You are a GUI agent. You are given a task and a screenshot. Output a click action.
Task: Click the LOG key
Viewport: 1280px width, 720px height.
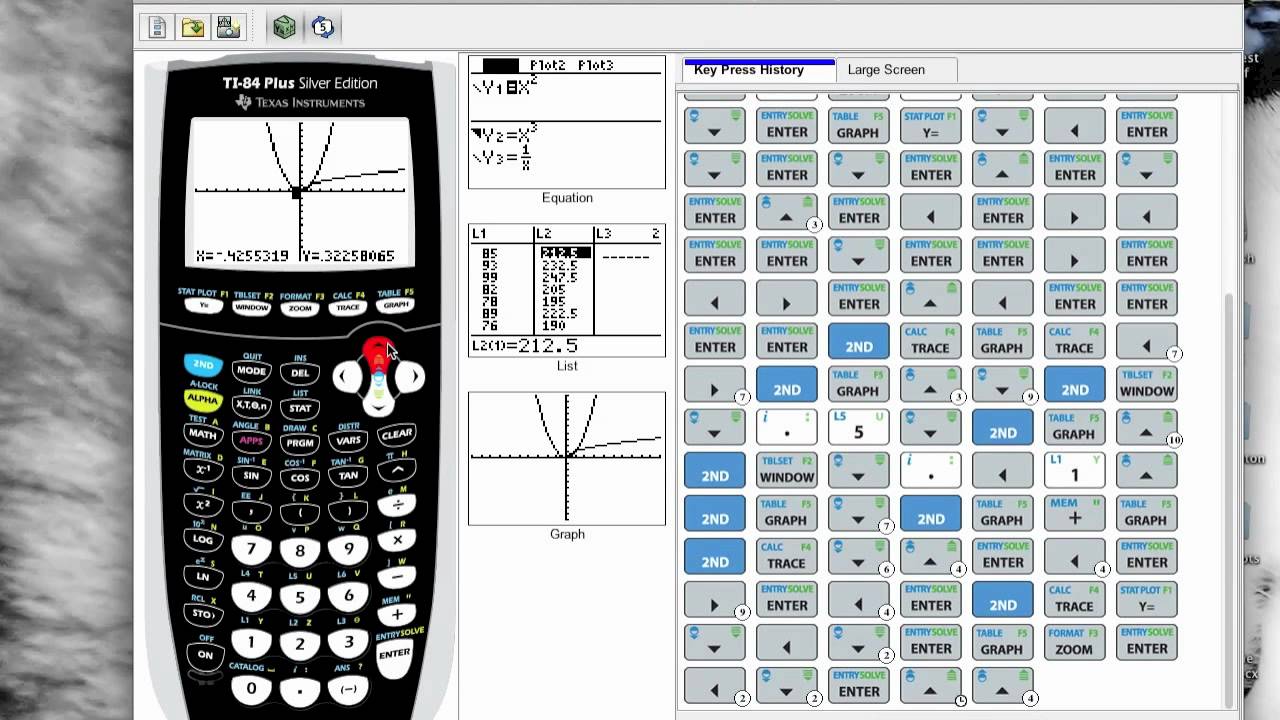(203, 540)
